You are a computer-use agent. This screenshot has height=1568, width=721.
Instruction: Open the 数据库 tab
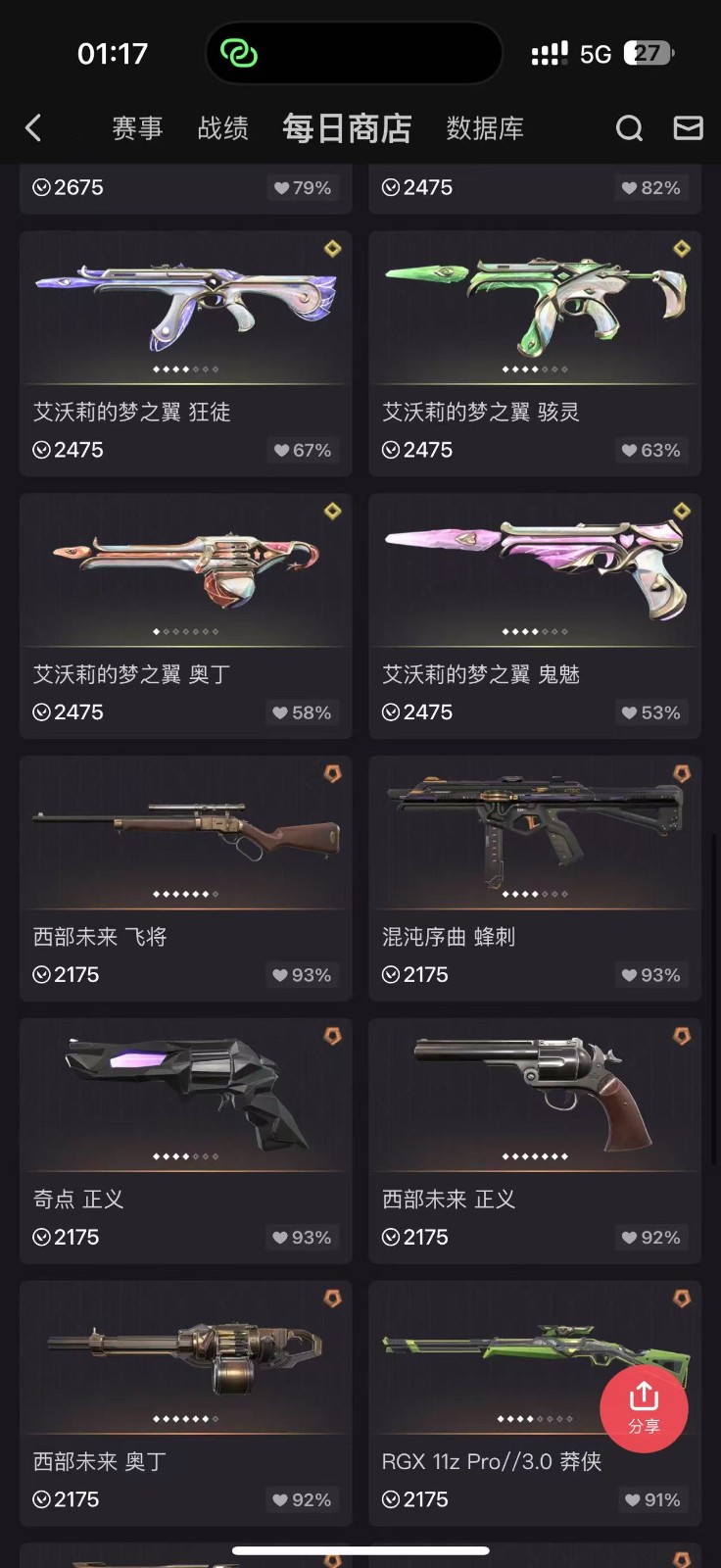485,128
